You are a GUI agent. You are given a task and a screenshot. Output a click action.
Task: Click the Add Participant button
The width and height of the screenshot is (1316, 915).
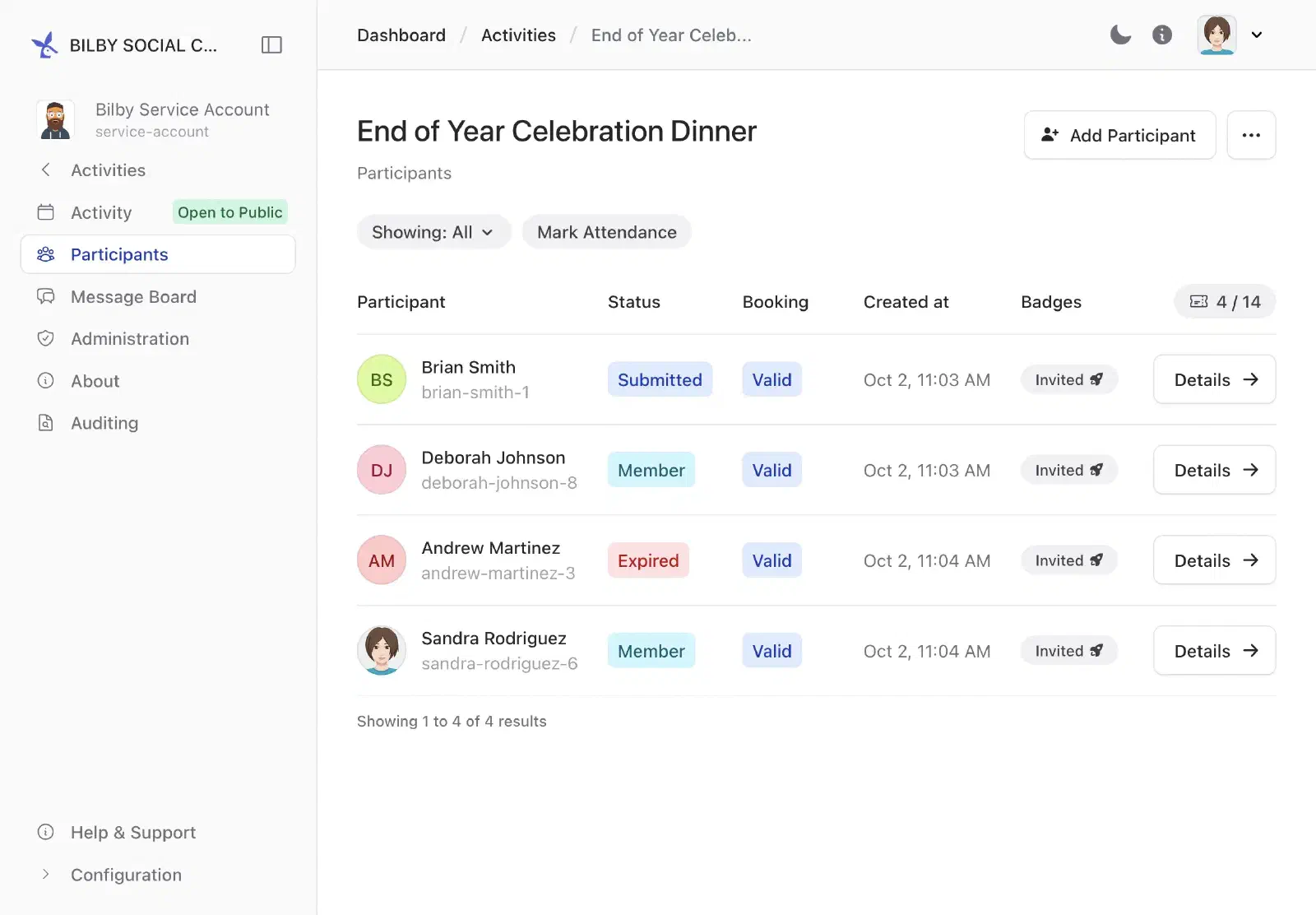(x=1119, y=135)
